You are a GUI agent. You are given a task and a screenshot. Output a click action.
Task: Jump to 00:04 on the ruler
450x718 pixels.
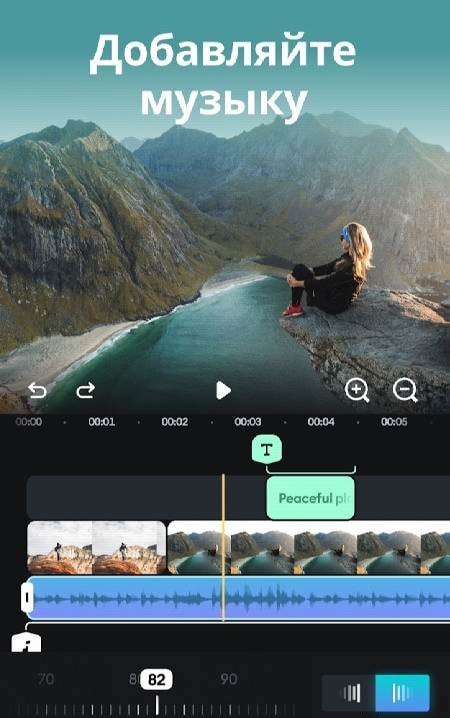321,421
